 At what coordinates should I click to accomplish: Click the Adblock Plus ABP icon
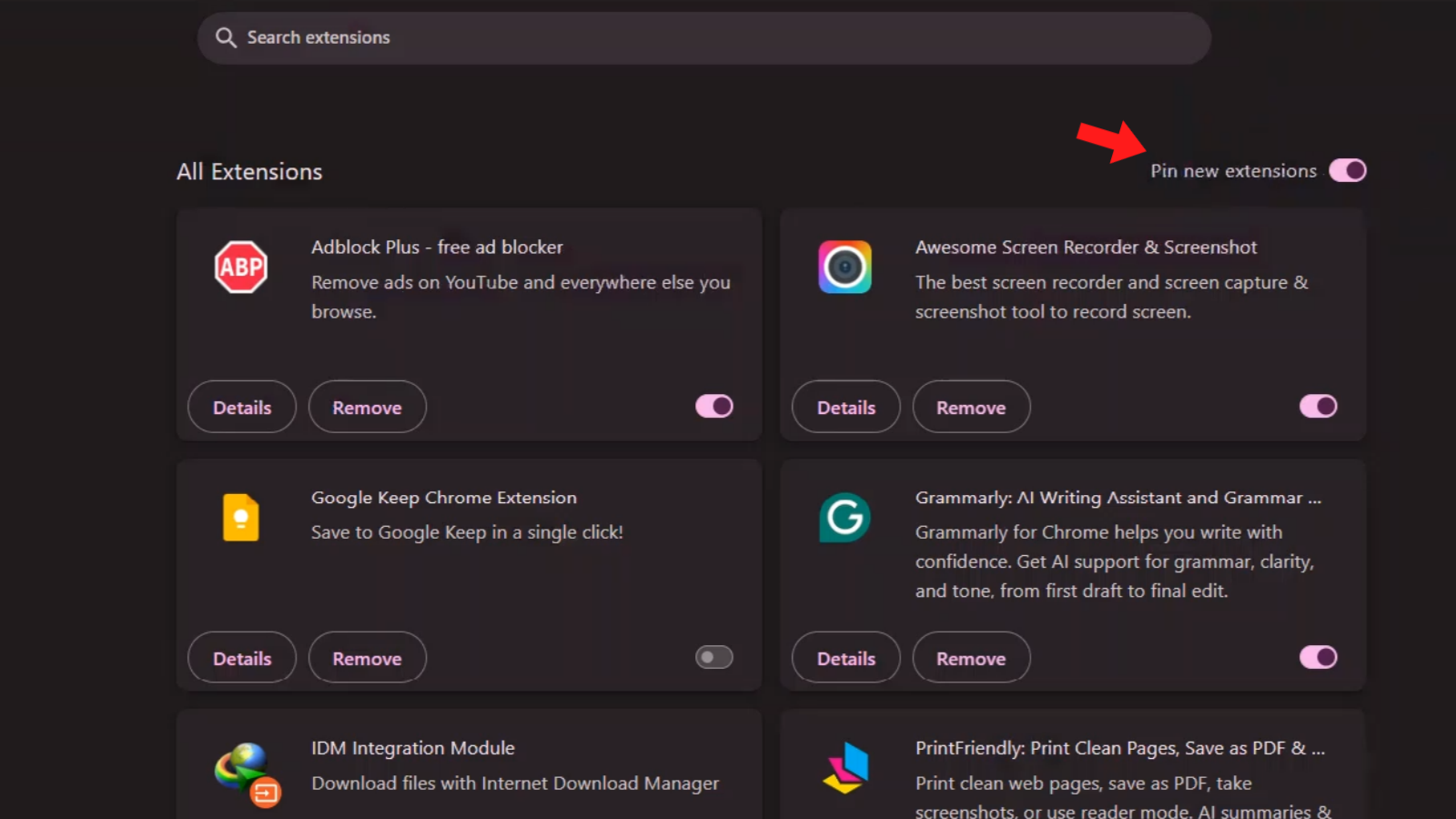click(x=241, y=267)
